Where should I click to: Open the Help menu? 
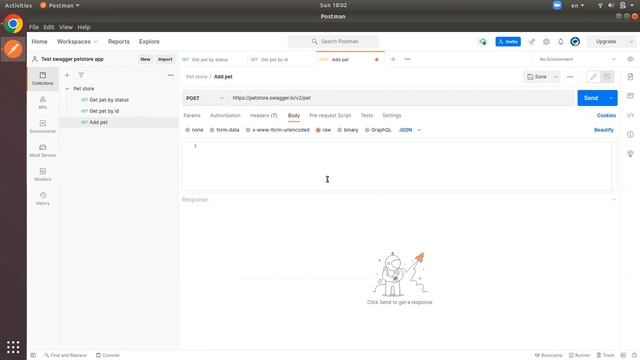[84, 27]
